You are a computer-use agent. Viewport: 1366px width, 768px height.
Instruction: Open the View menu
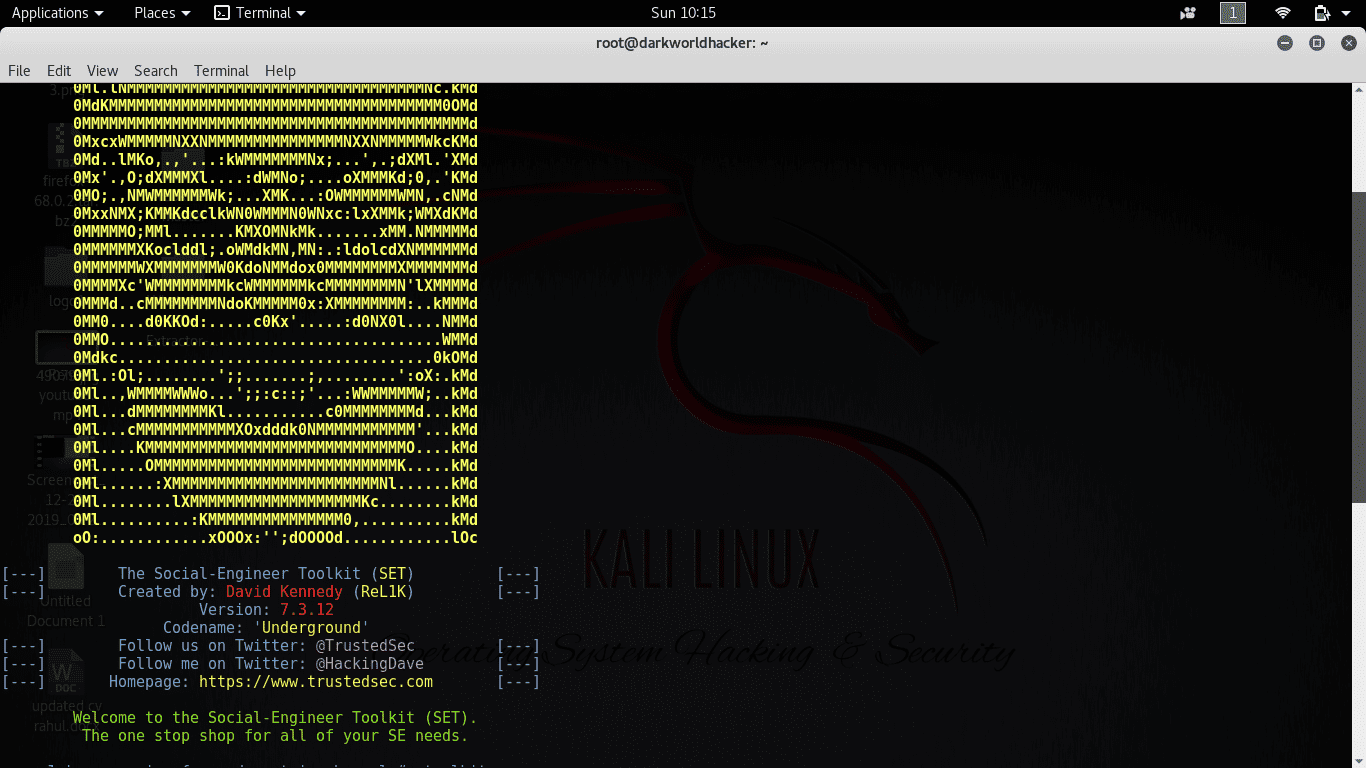tap(102, 70)
